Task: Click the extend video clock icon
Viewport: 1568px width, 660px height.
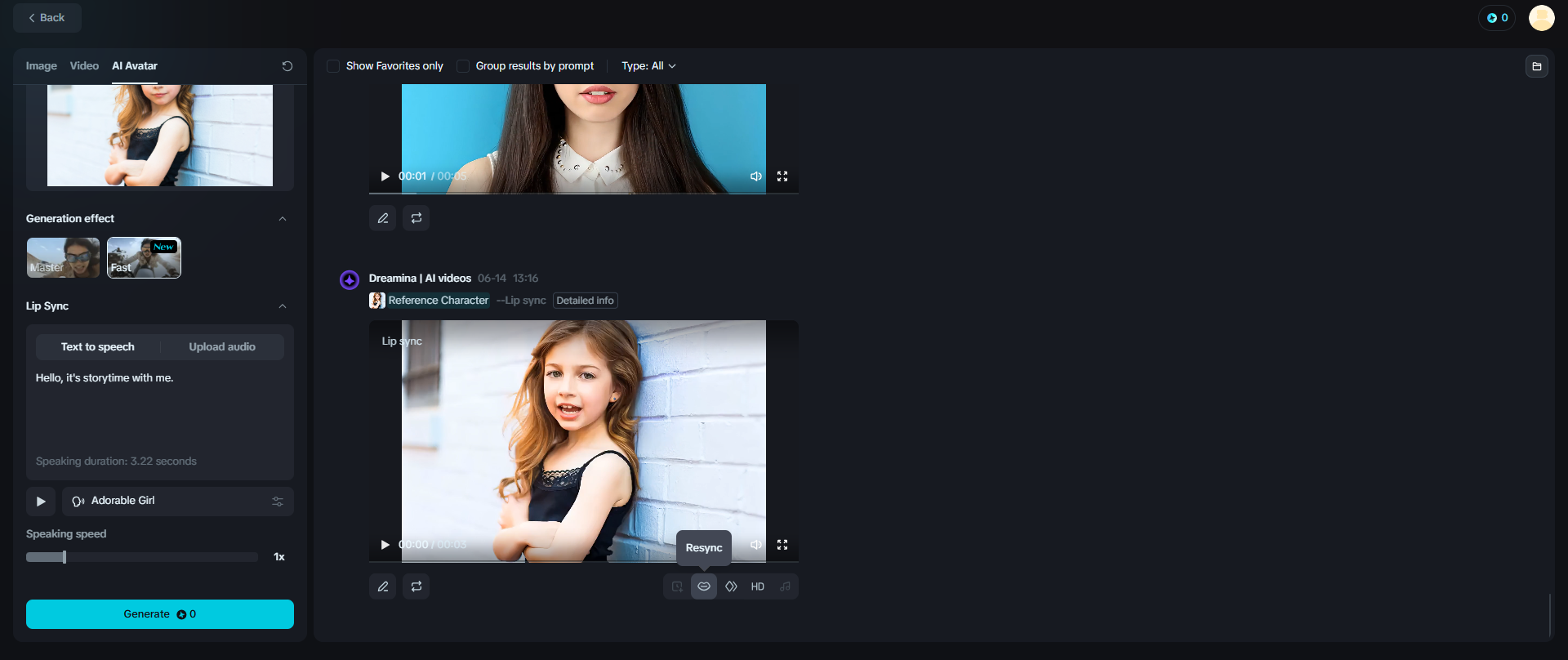Action: (x=677, y=586)
